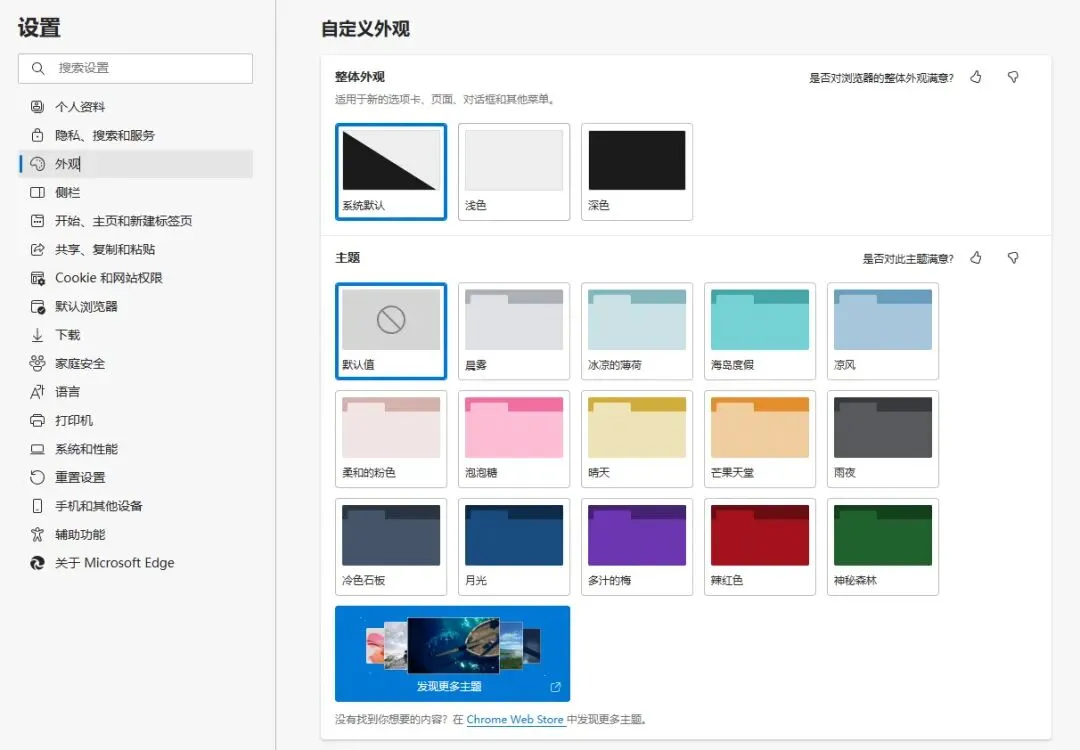This screenshot has width=1080, height=750.
Task: Click the printer icon beside 打印机
Action: tap(37, 421)
